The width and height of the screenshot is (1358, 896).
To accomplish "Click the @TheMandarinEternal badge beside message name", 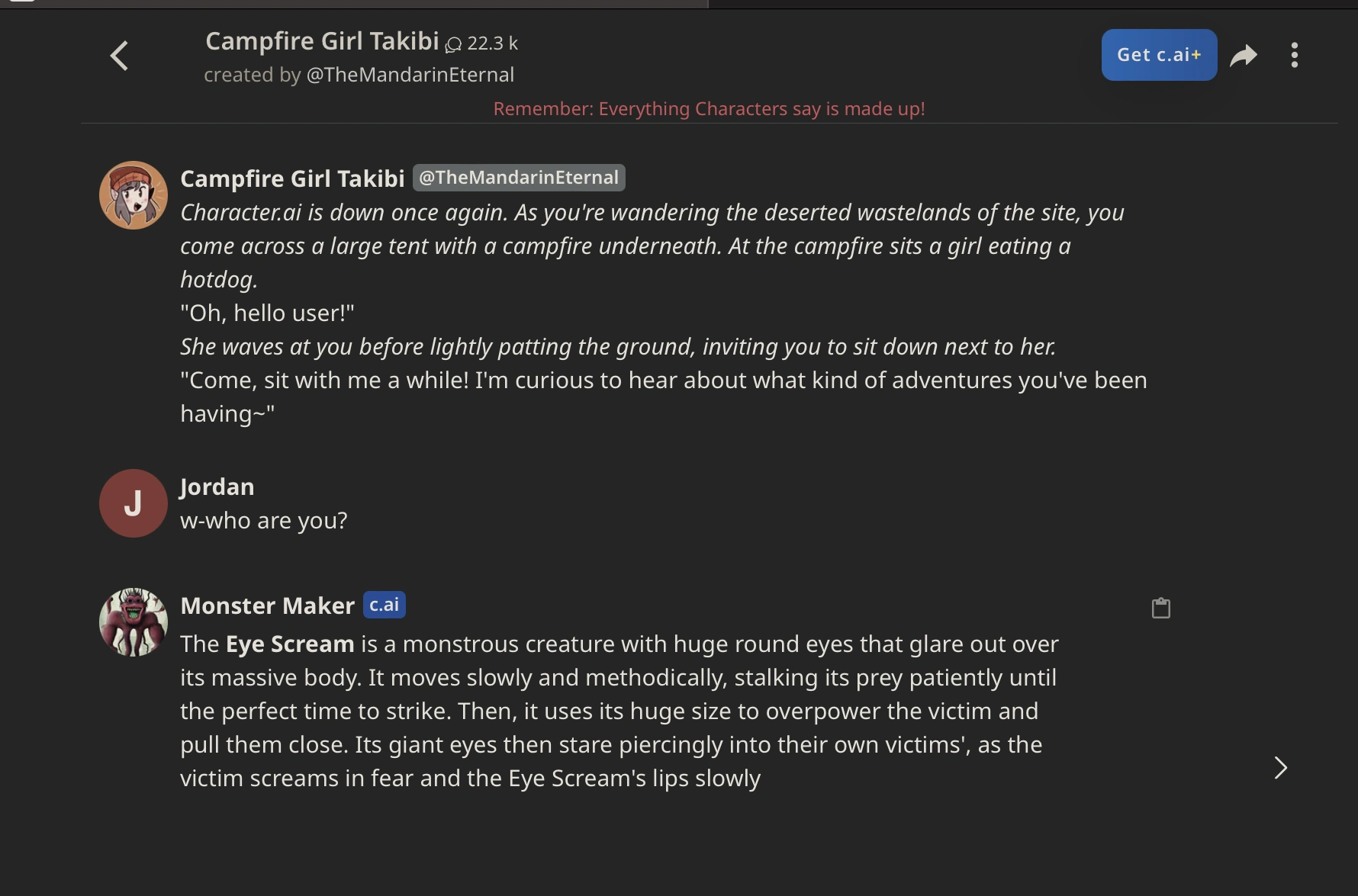I will click(x=519, y=178).
